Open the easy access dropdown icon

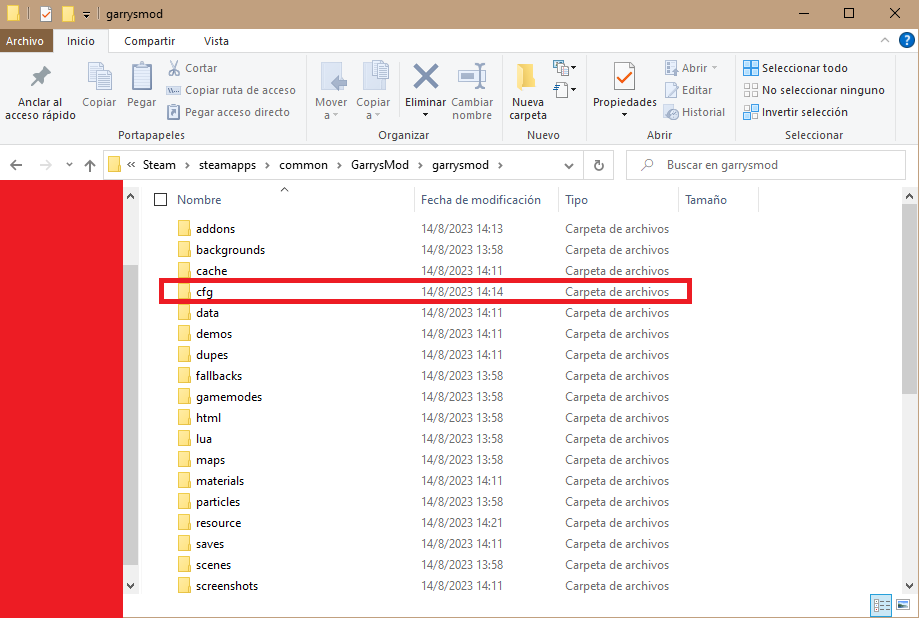[x=564, y=90]
